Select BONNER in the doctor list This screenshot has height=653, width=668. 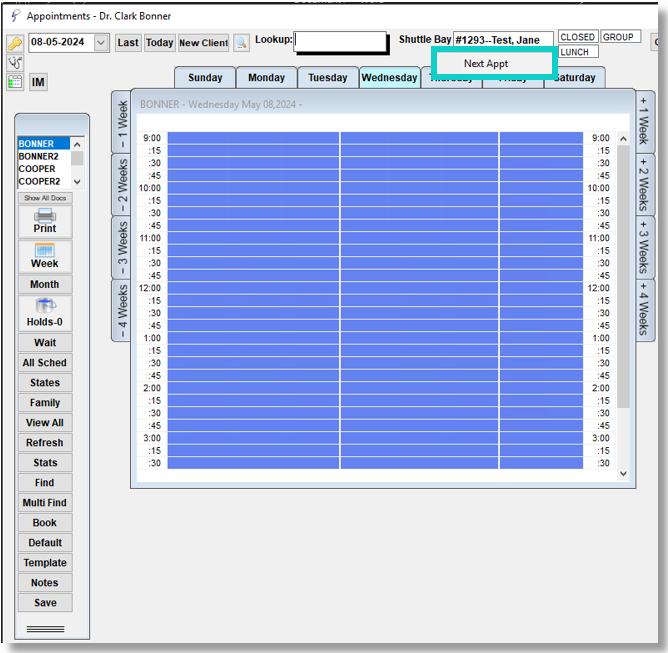pyautogui.click(x=44, y=144)
